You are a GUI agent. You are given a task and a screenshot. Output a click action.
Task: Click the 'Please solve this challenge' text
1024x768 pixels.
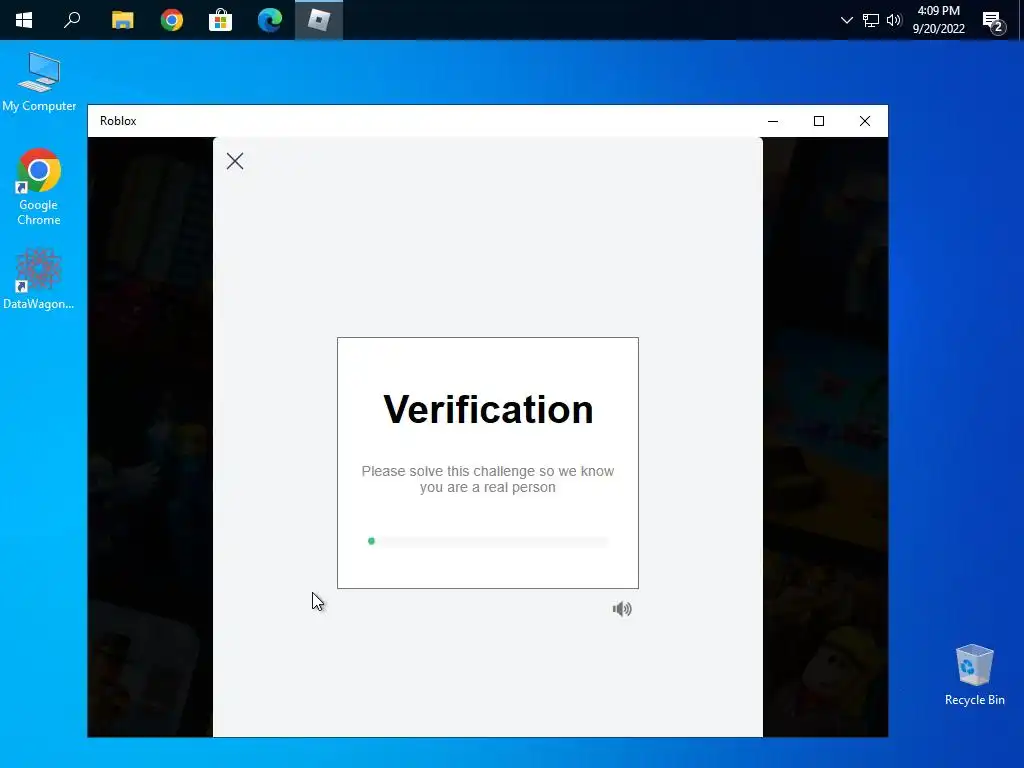coord(488,479)
